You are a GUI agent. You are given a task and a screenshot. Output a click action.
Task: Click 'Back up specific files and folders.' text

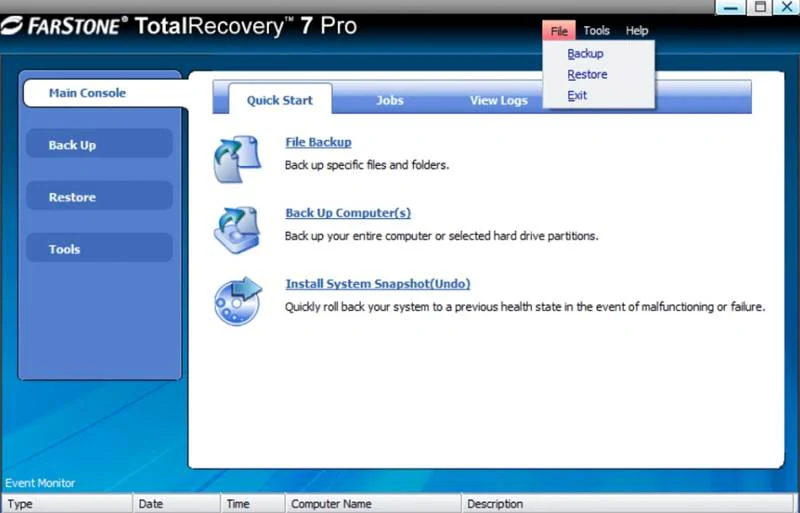(367, 165)
